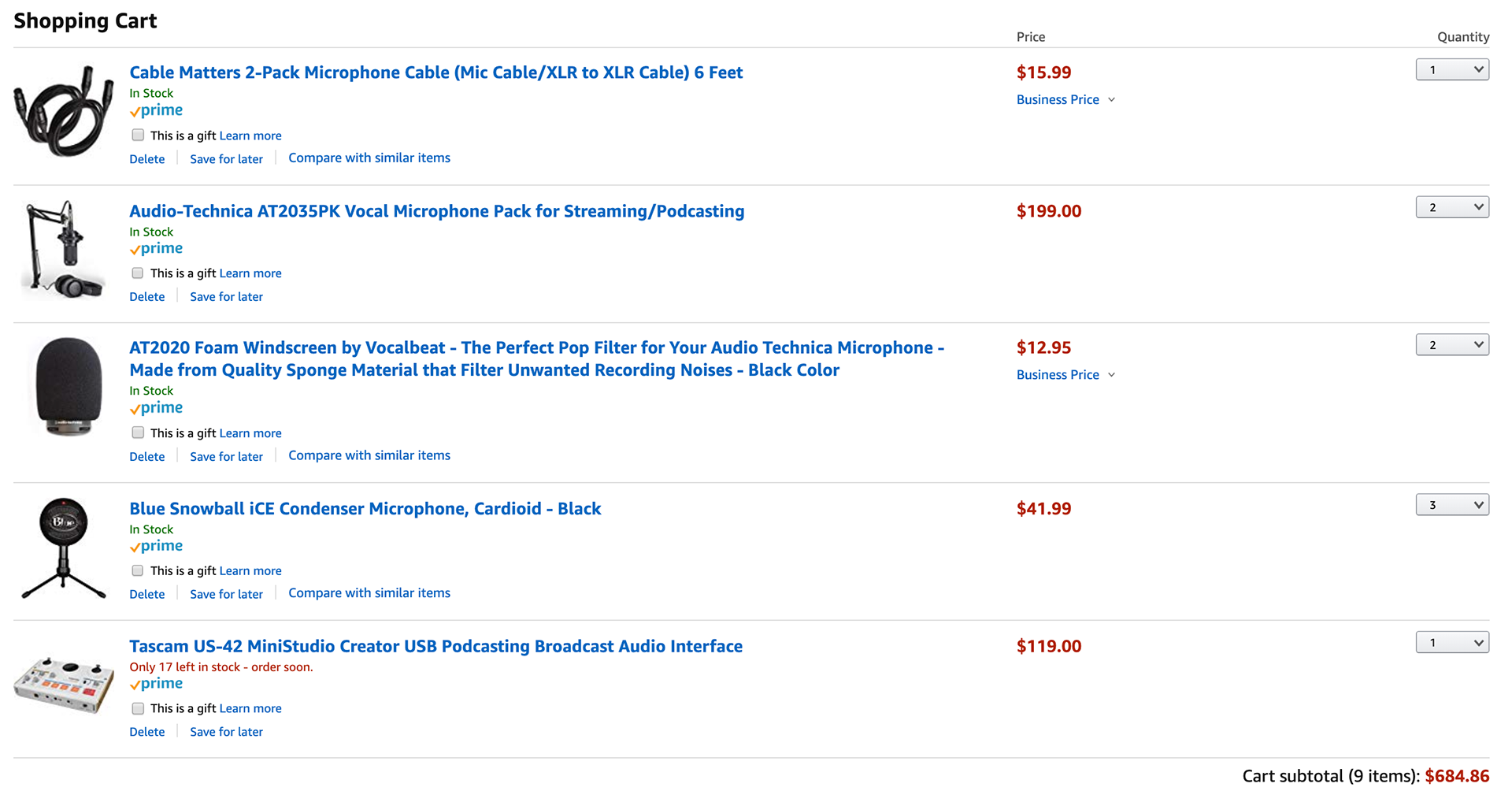Compare AT2020 Foam Windscreen with similar items
Viewport: 1512px width, 802px height.
(x=369, y=455)
